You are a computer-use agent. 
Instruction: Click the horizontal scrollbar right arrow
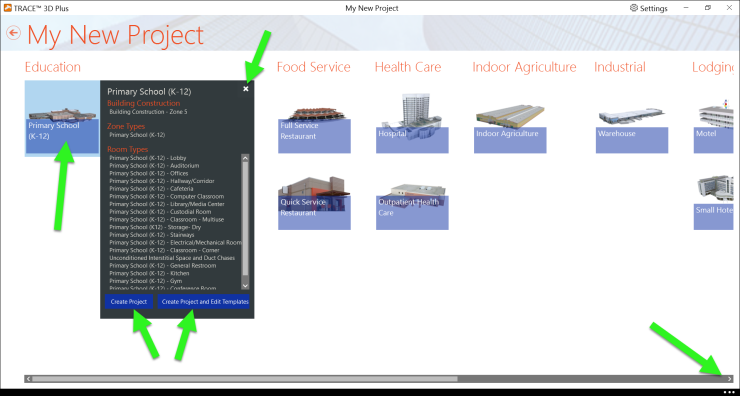point(730,379)
